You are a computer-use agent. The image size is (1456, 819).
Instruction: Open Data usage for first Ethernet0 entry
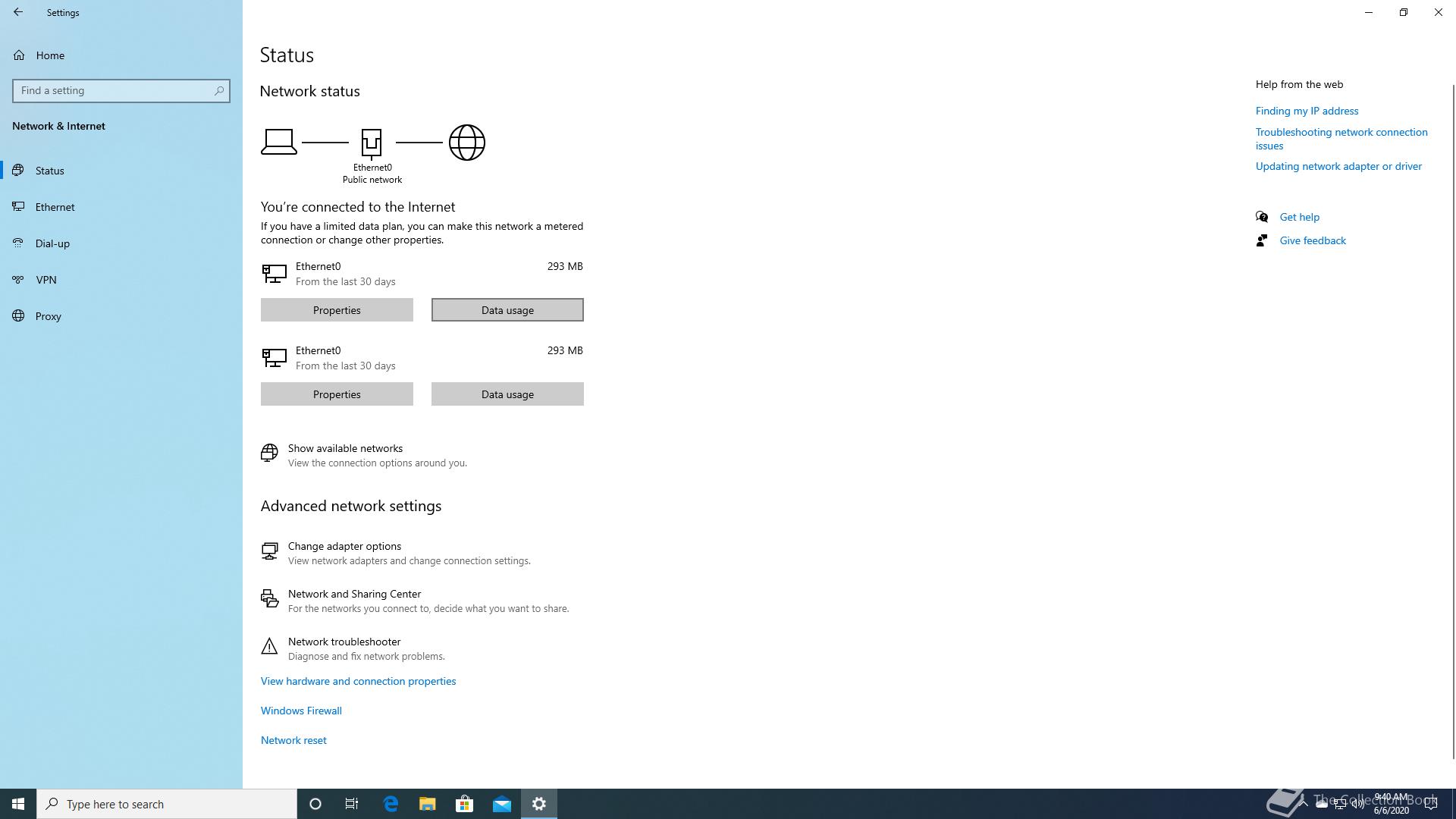coord(507,310)
